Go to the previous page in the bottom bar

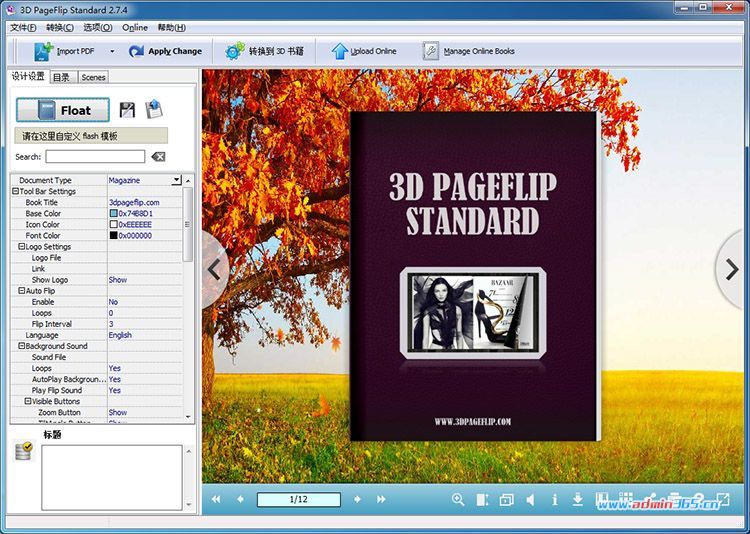coord(240,499)
